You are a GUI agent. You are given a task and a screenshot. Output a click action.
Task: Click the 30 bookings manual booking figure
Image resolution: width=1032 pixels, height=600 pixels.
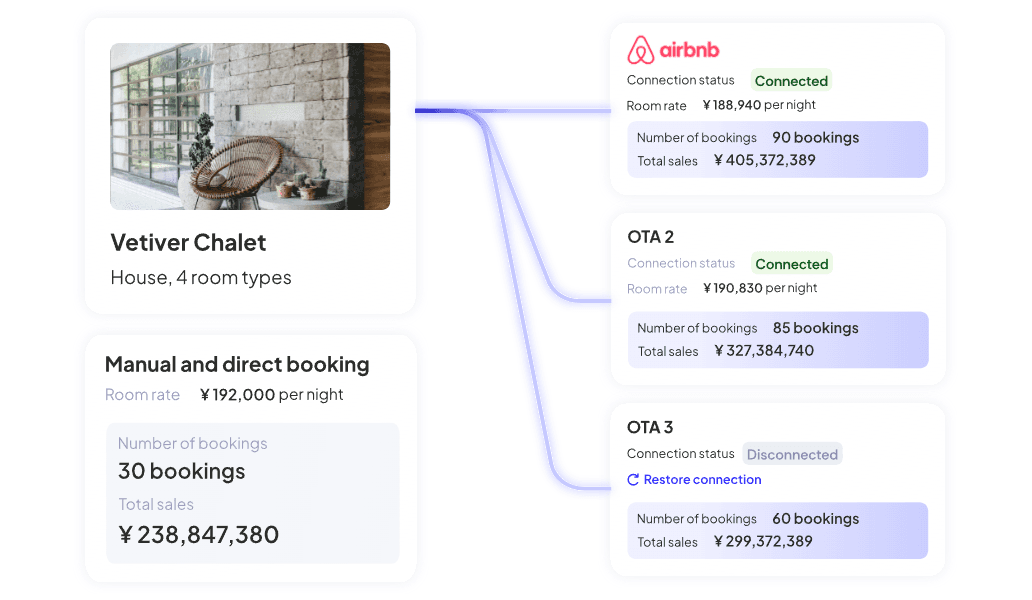pyautogui.click(x=182, y=472)
